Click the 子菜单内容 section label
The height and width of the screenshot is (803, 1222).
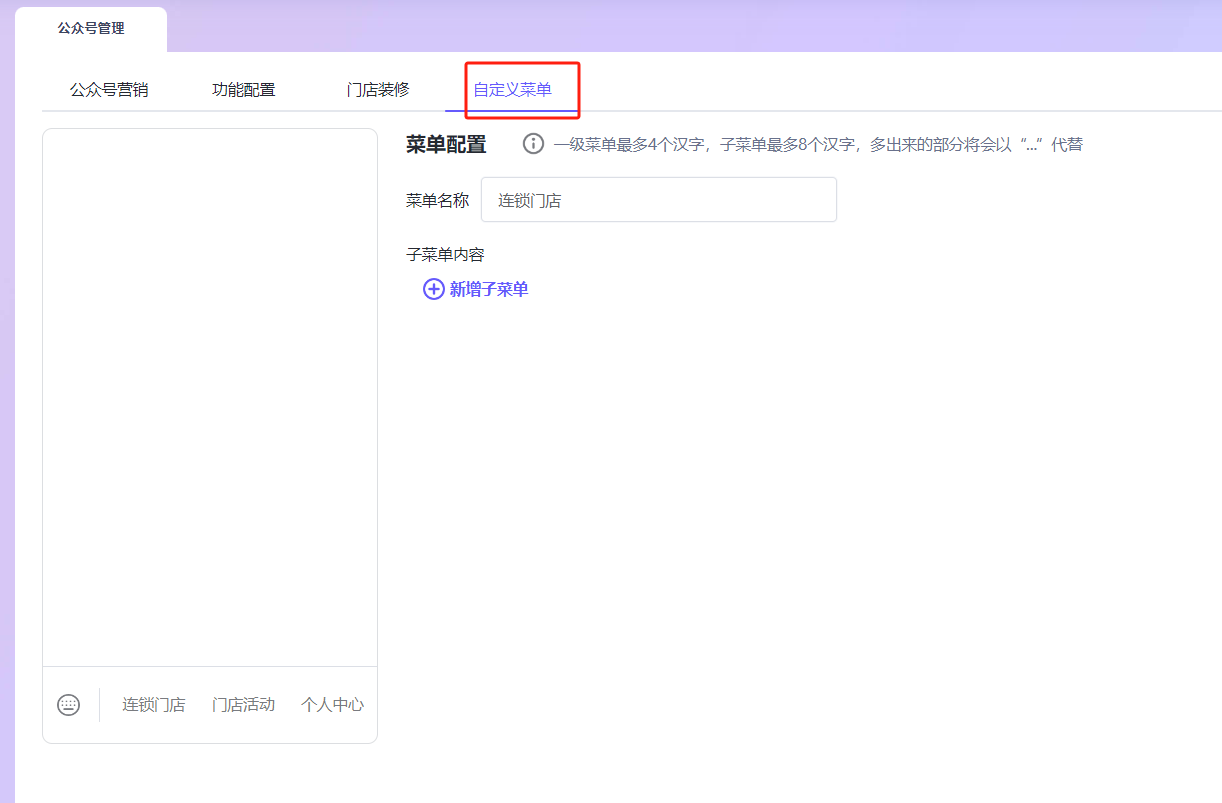click(445, 254)
